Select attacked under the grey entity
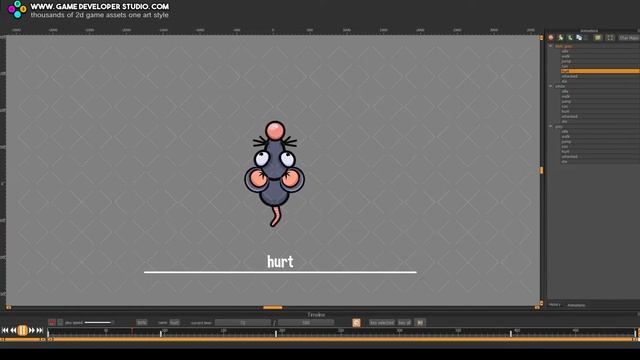Screen dimensions: 640x360 pos(600,156)
